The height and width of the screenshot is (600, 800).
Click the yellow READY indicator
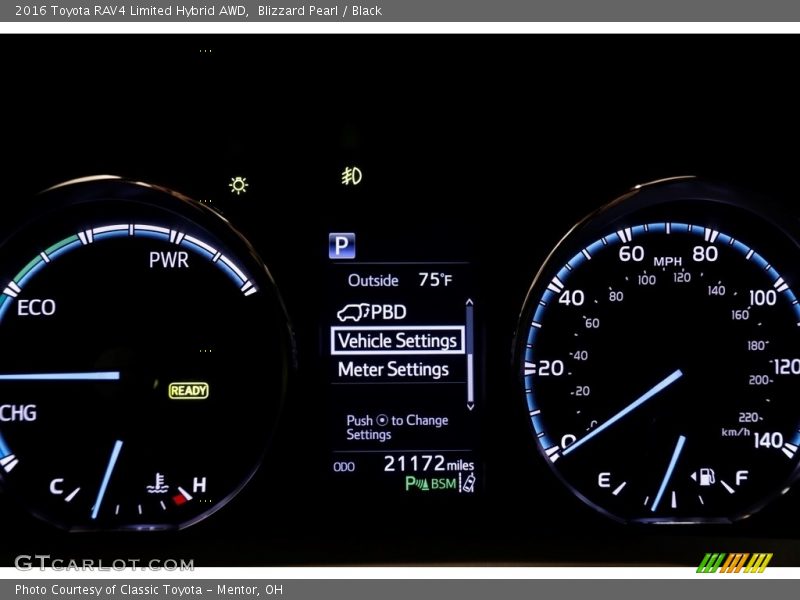(188, 391)
